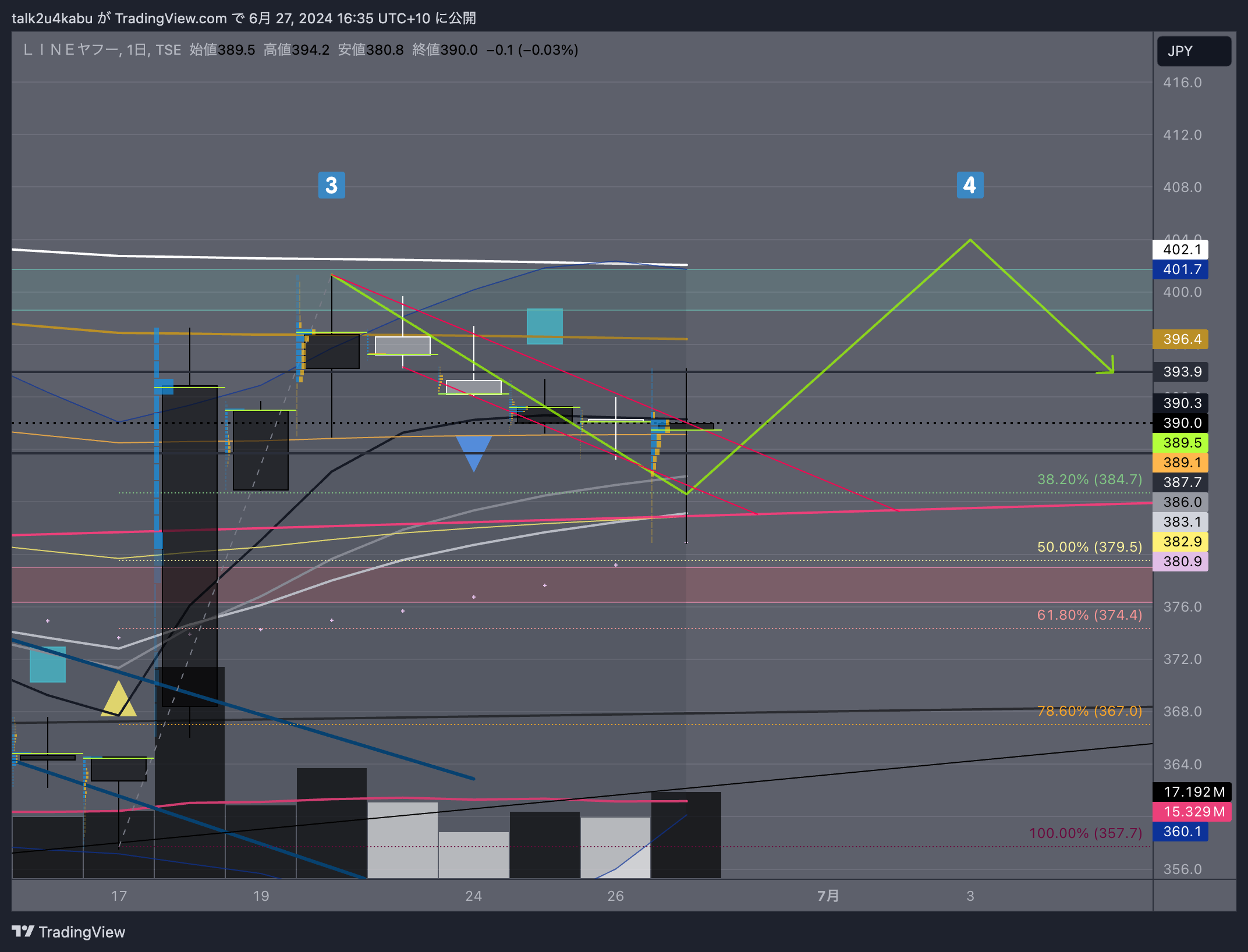The height and width of the screenshot is (952, 1248).
Task: Select the 401.7 blue price label
Action: pos(1180,269)
